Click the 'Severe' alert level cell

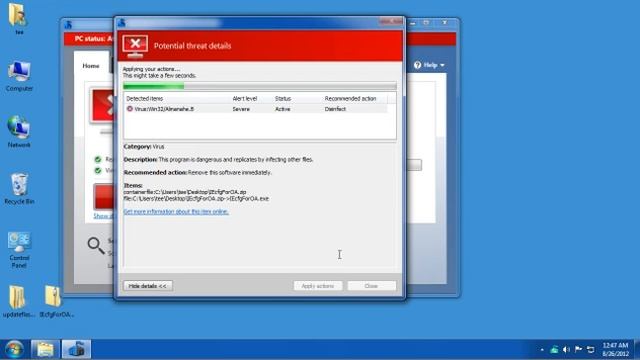pyautogui.click(x=241, y=109)
